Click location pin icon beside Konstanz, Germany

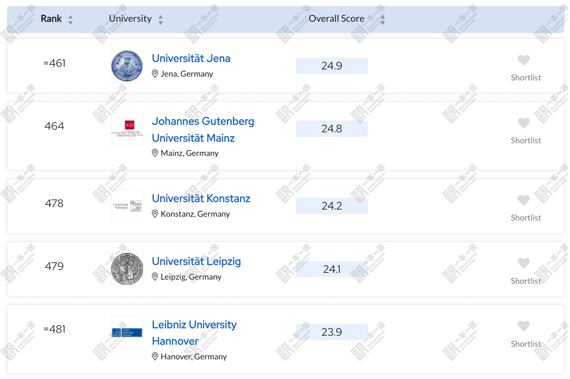pos(154,214)
